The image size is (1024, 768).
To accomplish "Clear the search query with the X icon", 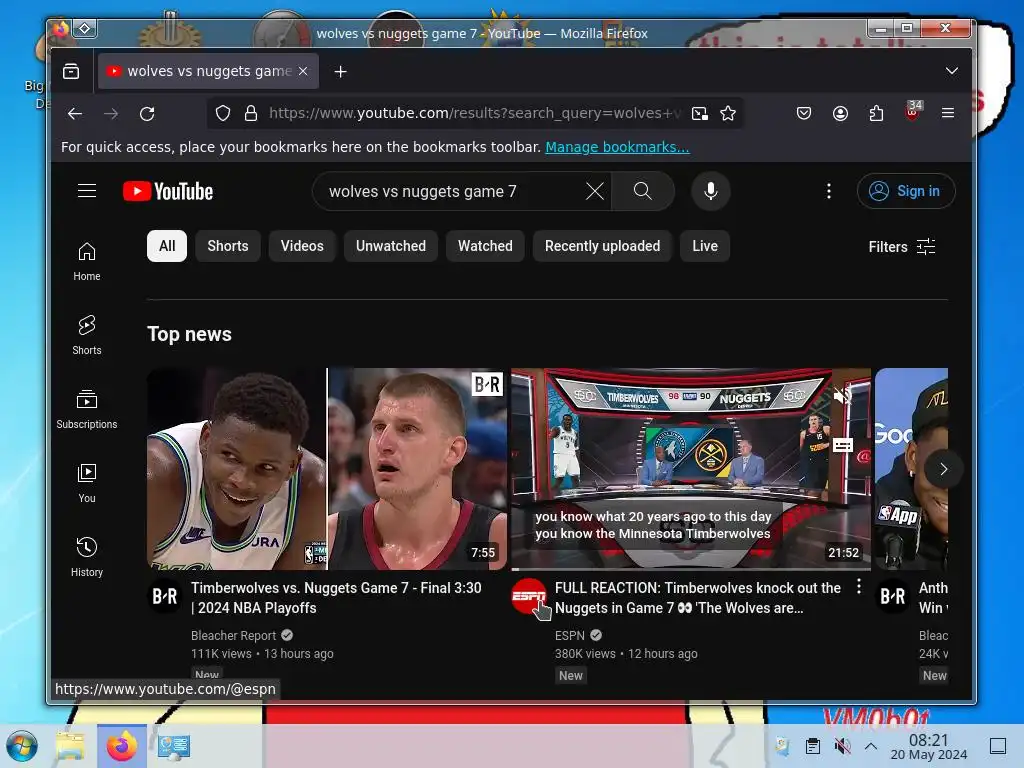I will (594, 191).
